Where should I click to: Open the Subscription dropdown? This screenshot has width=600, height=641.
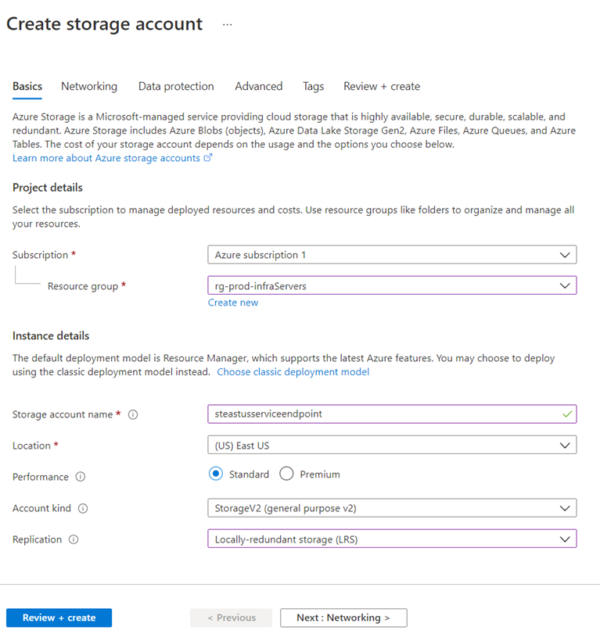pos(392,255)
